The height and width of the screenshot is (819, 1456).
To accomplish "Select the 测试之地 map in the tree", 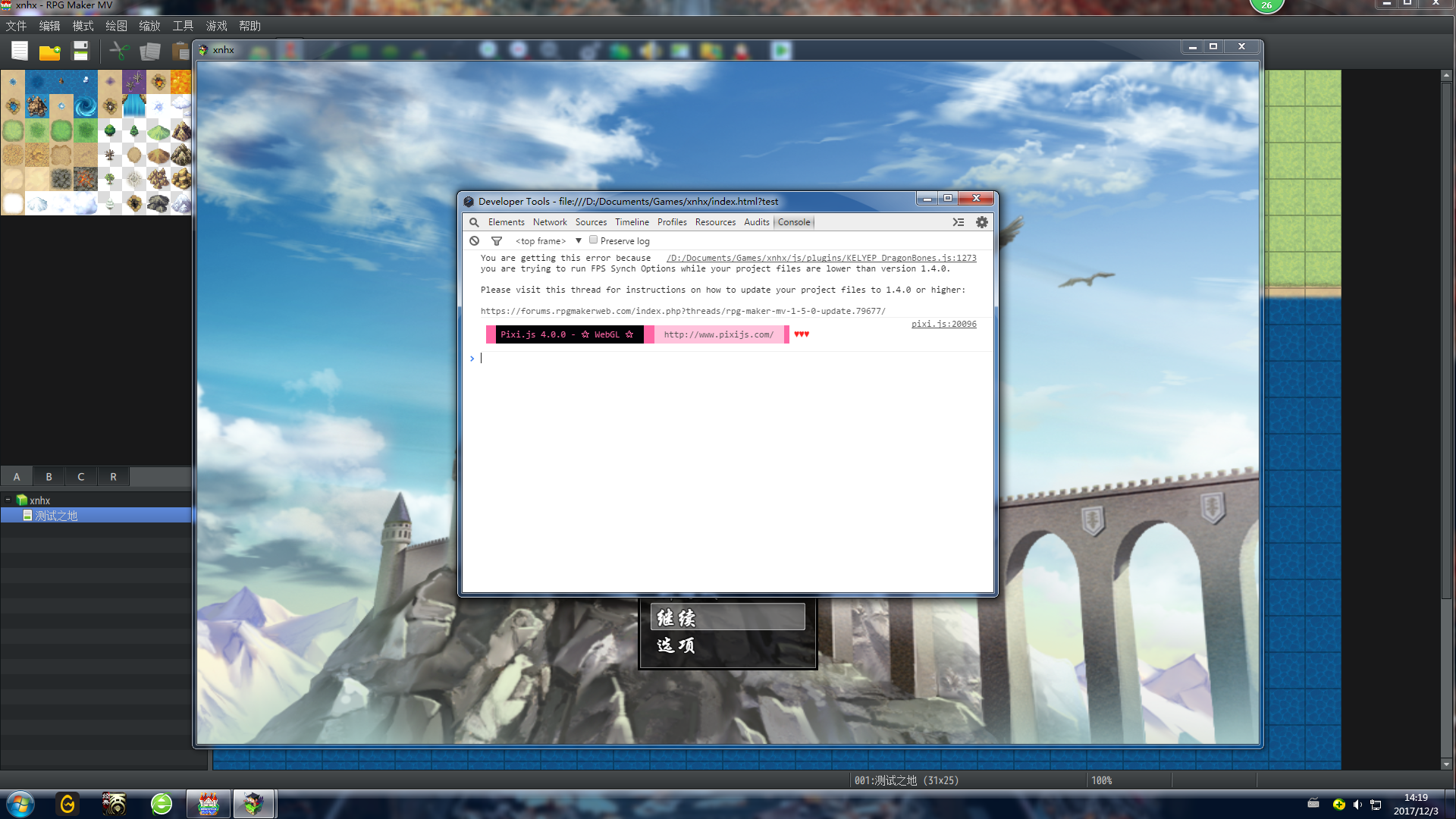I will click(x=96, y=516).
